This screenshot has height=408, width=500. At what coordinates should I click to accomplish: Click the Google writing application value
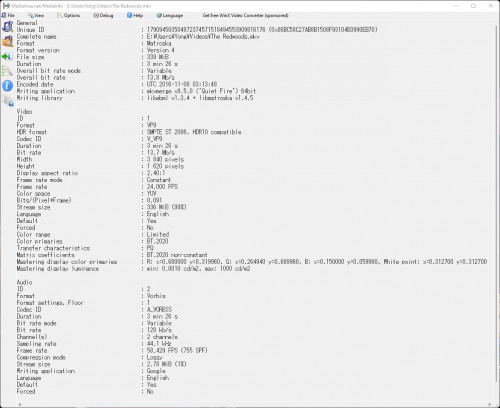tap(156, 371)
